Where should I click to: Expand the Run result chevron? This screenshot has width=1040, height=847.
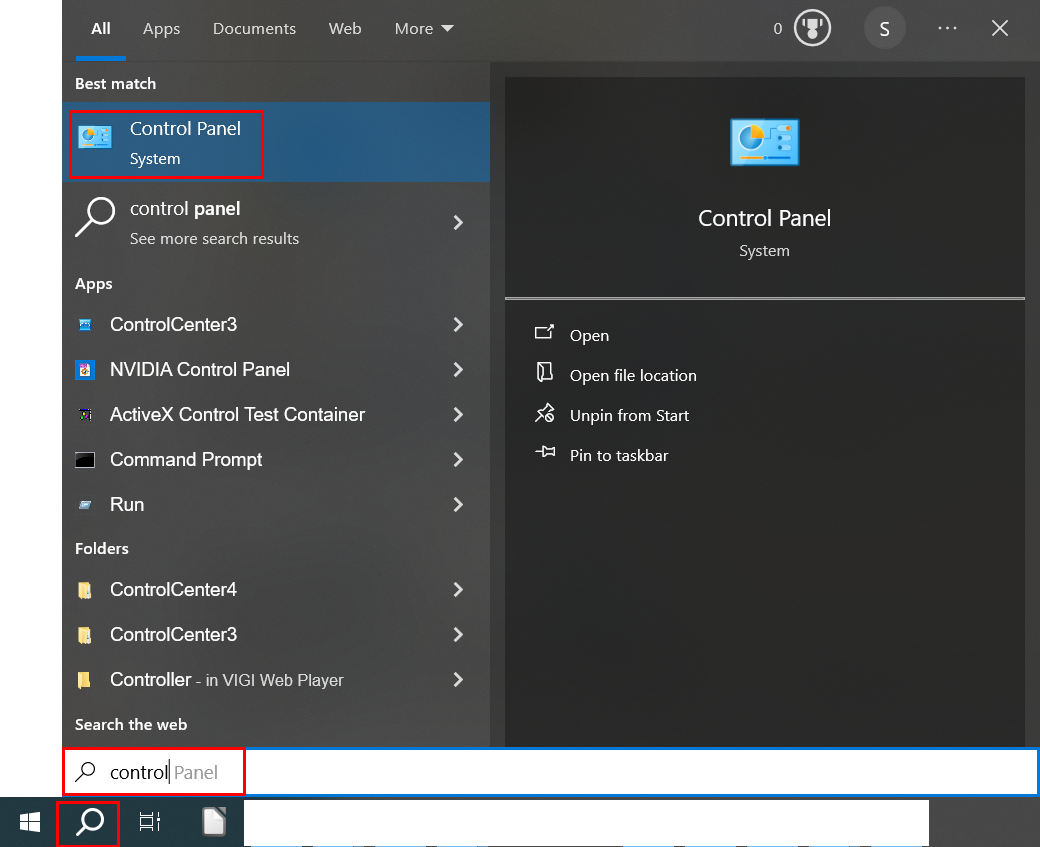458,505
